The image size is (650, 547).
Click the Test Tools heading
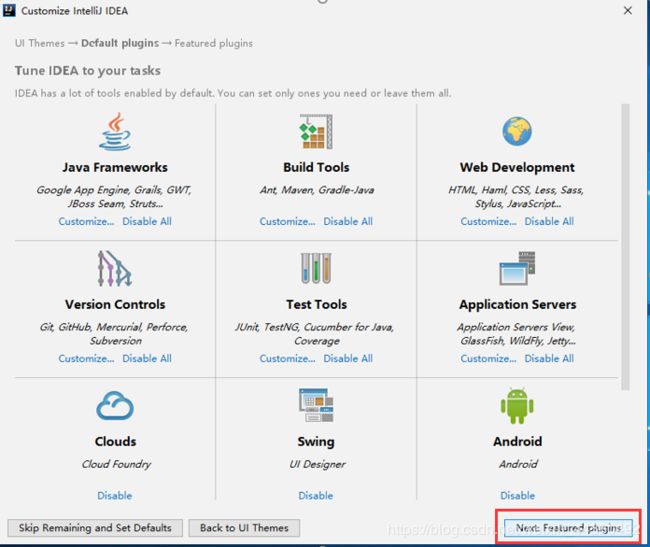point(316,305)
